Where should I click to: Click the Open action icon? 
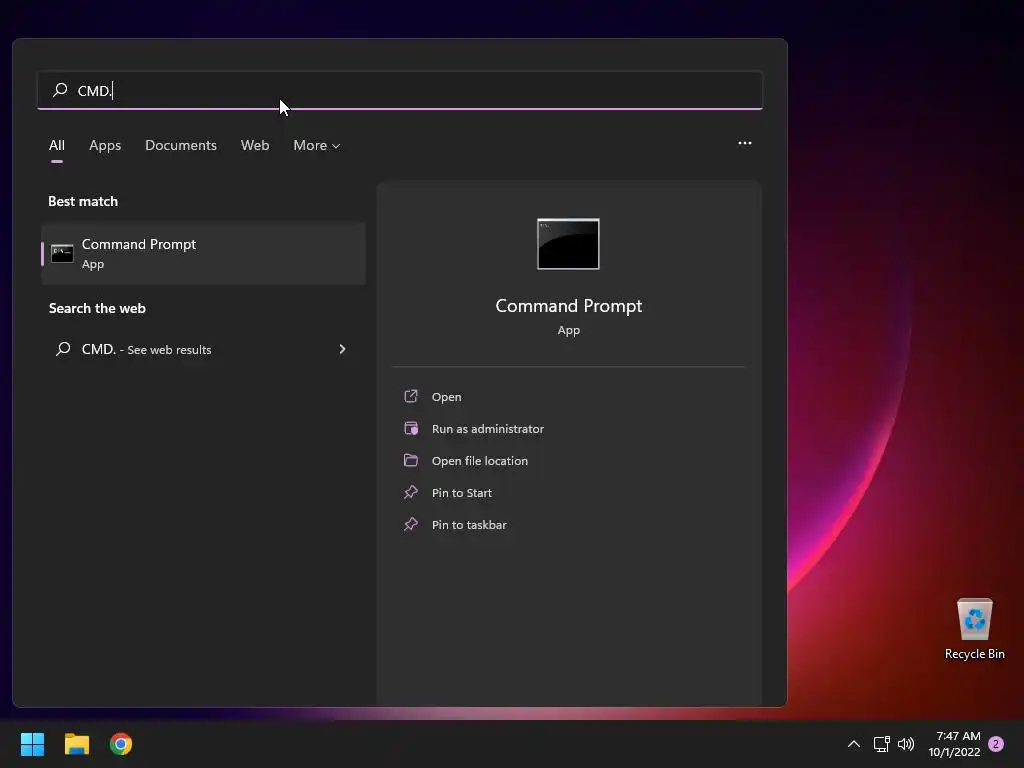(x=411, y=396)
